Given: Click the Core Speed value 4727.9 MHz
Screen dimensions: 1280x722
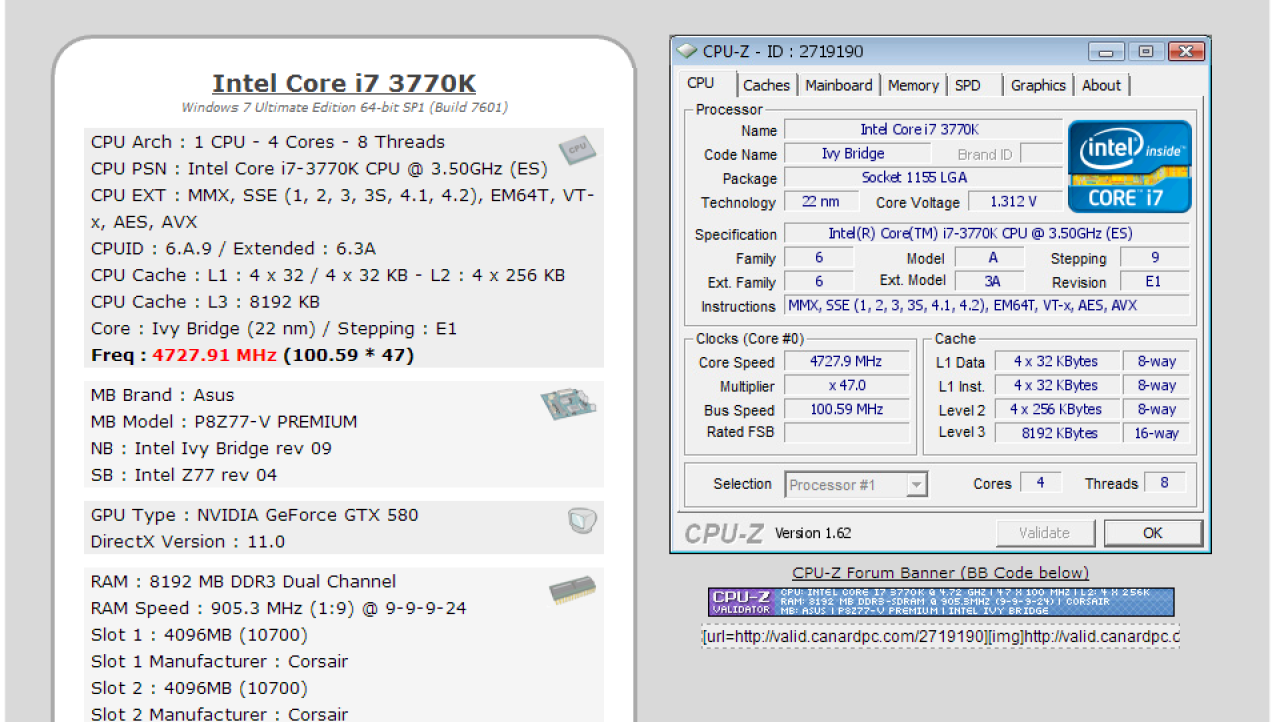Looking at the screenshot, I should tap(847, 362).
